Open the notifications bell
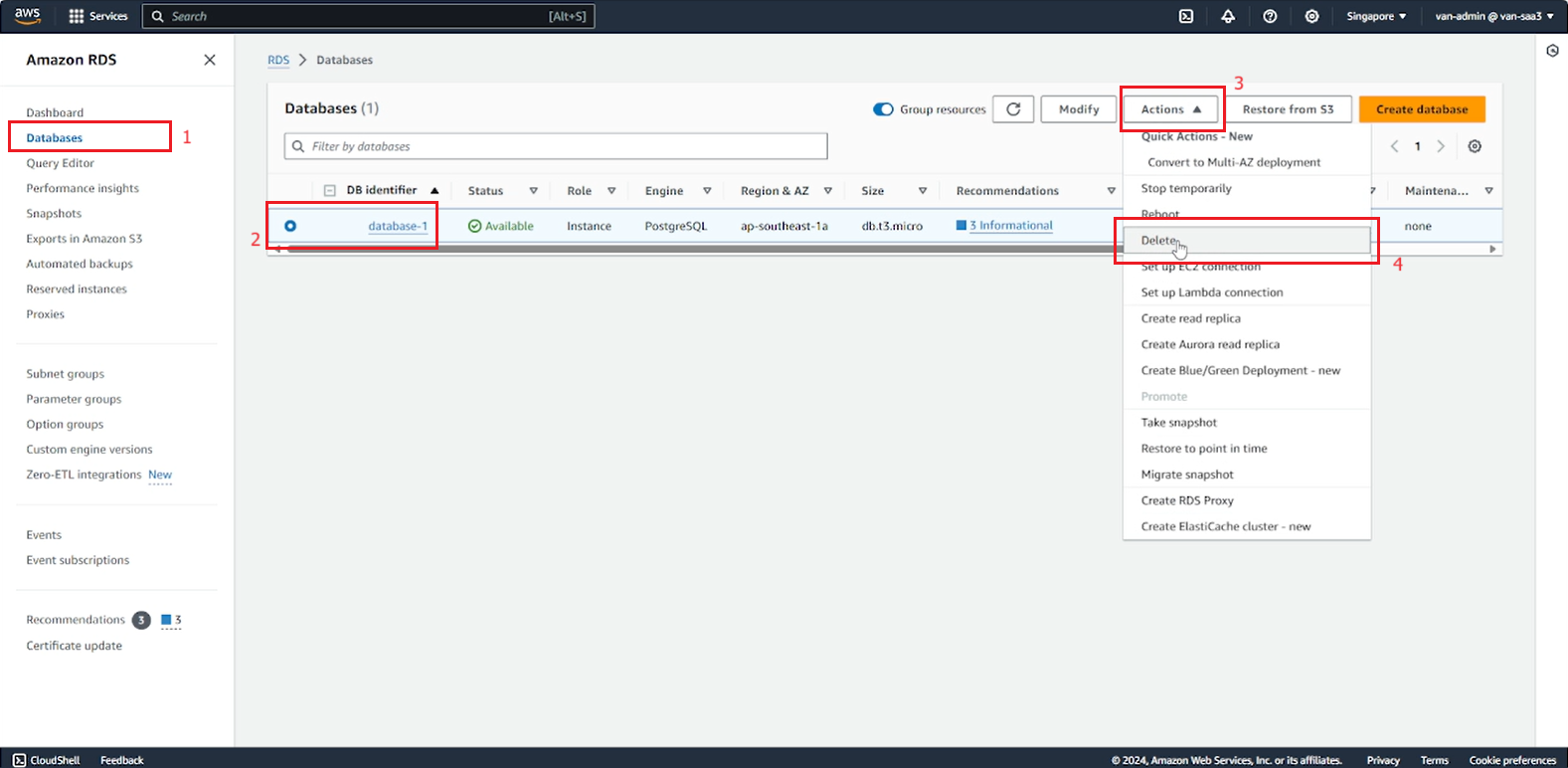1568x768 pixels. pos(1228,16)
